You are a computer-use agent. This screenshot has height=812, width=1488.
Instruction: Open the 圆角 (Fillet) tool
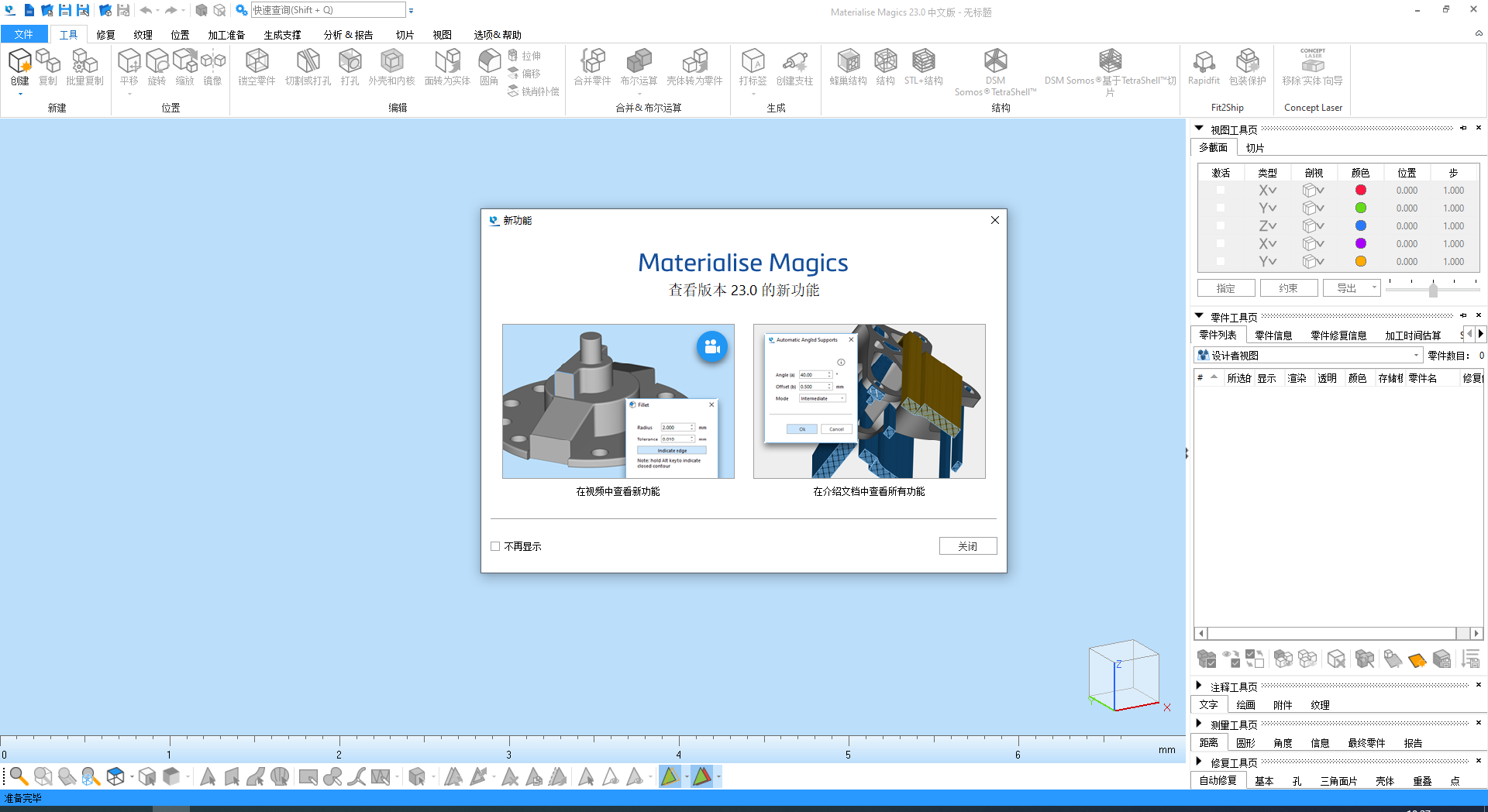[x=489, y=68]
